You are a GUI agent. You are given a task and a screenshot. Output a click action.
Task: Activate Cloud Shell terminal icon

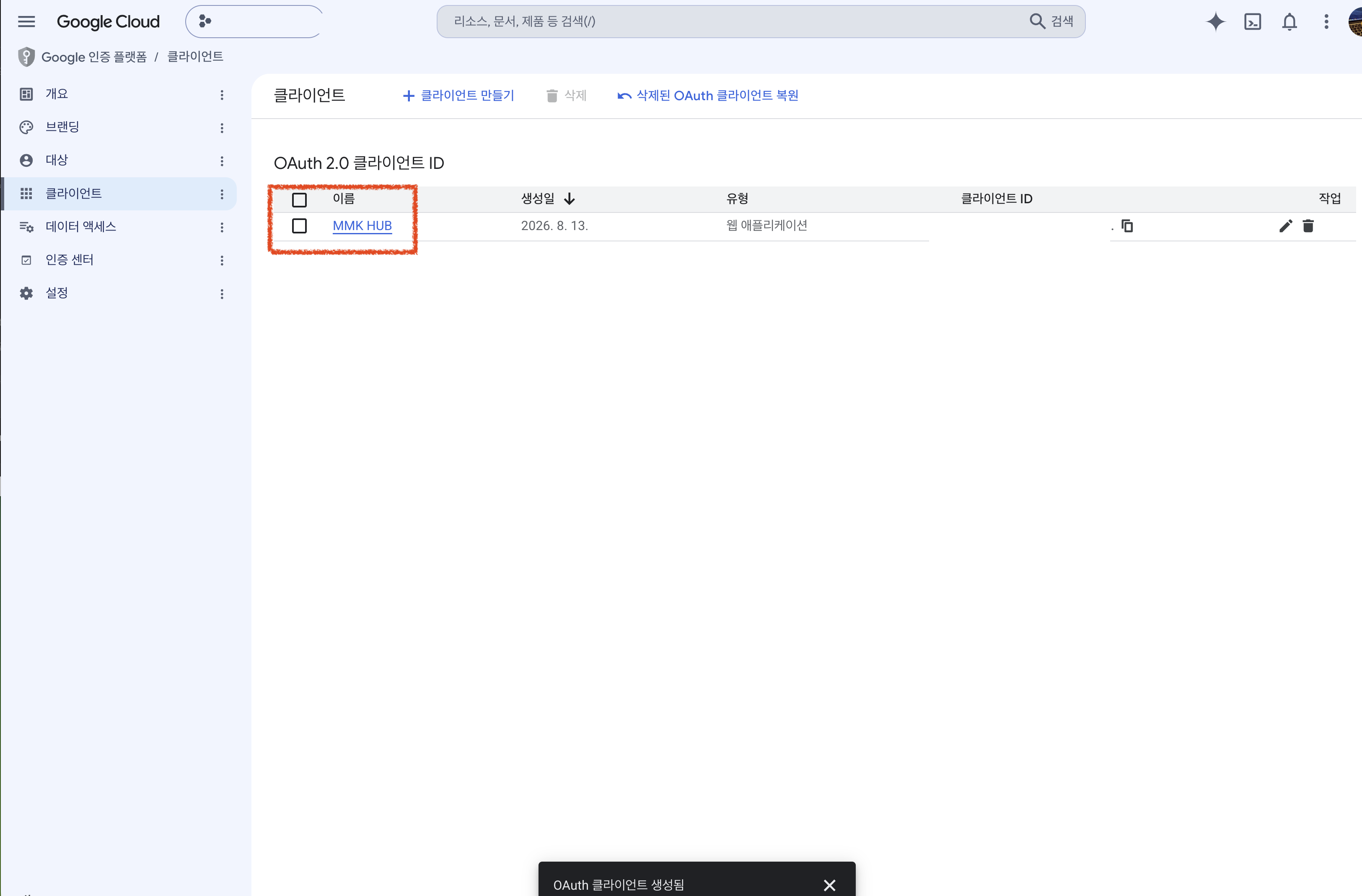click(1253, 22)
